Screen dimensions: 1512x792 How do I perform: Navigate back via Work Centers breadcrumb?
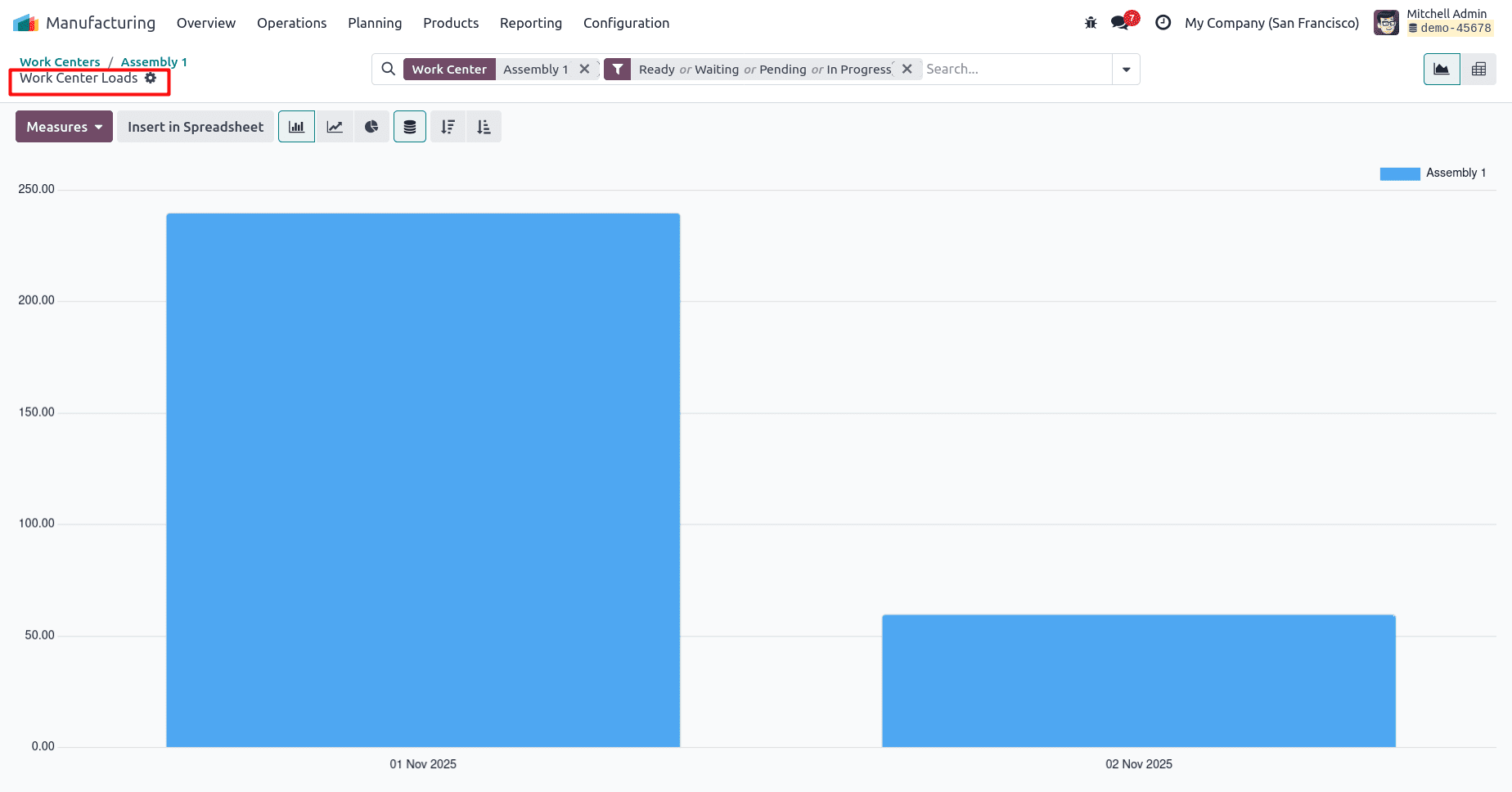(60, 61)
